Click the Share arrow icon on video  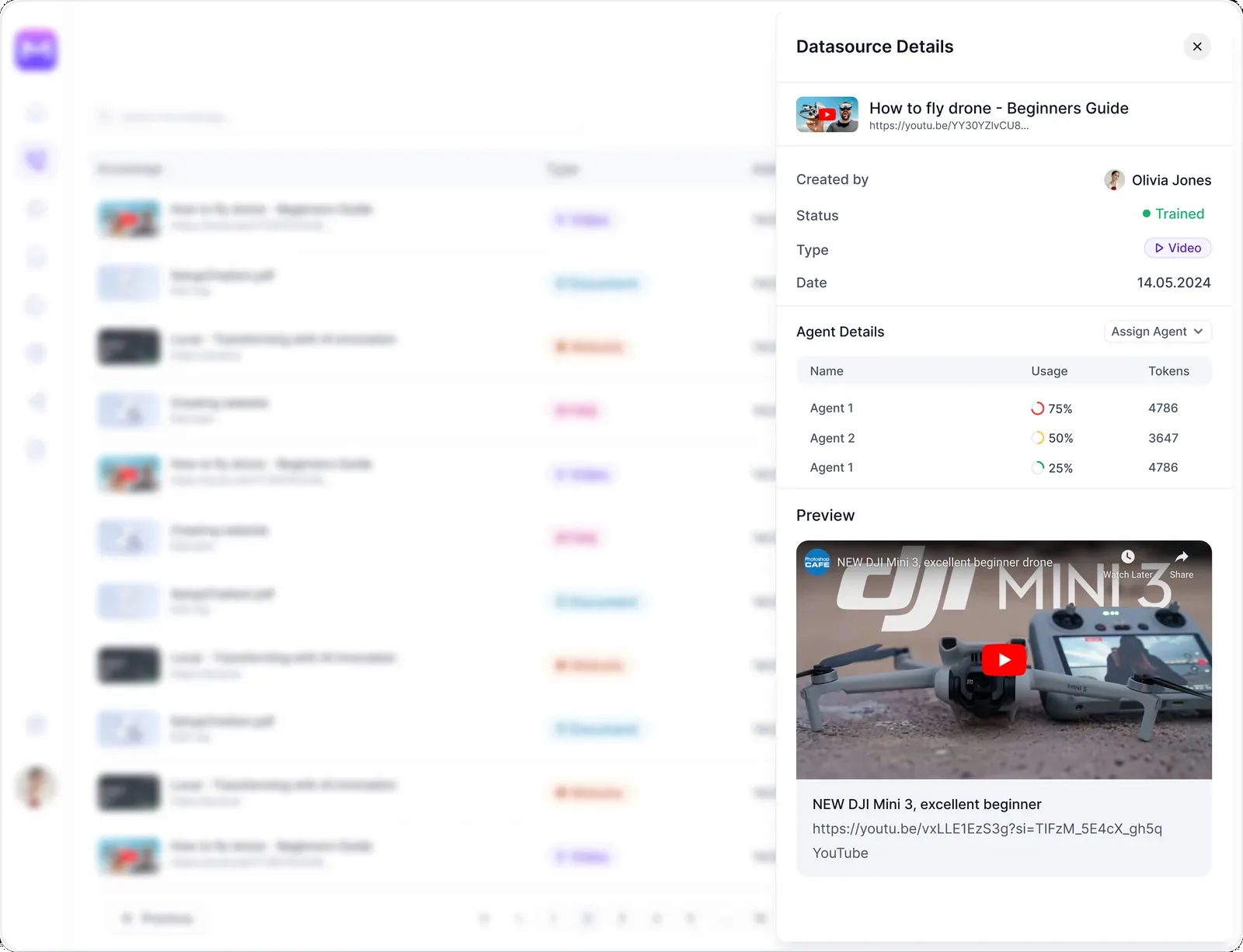click(x=1182, y=557)
